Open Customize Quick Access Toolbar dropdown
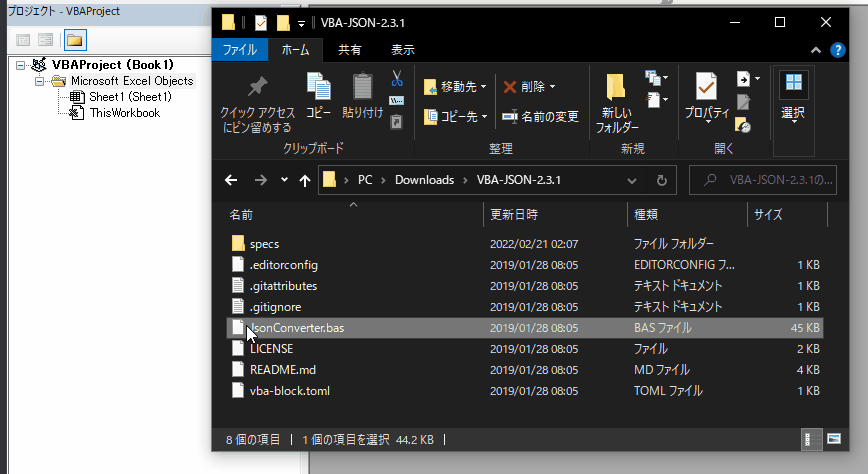 [301, 23]
